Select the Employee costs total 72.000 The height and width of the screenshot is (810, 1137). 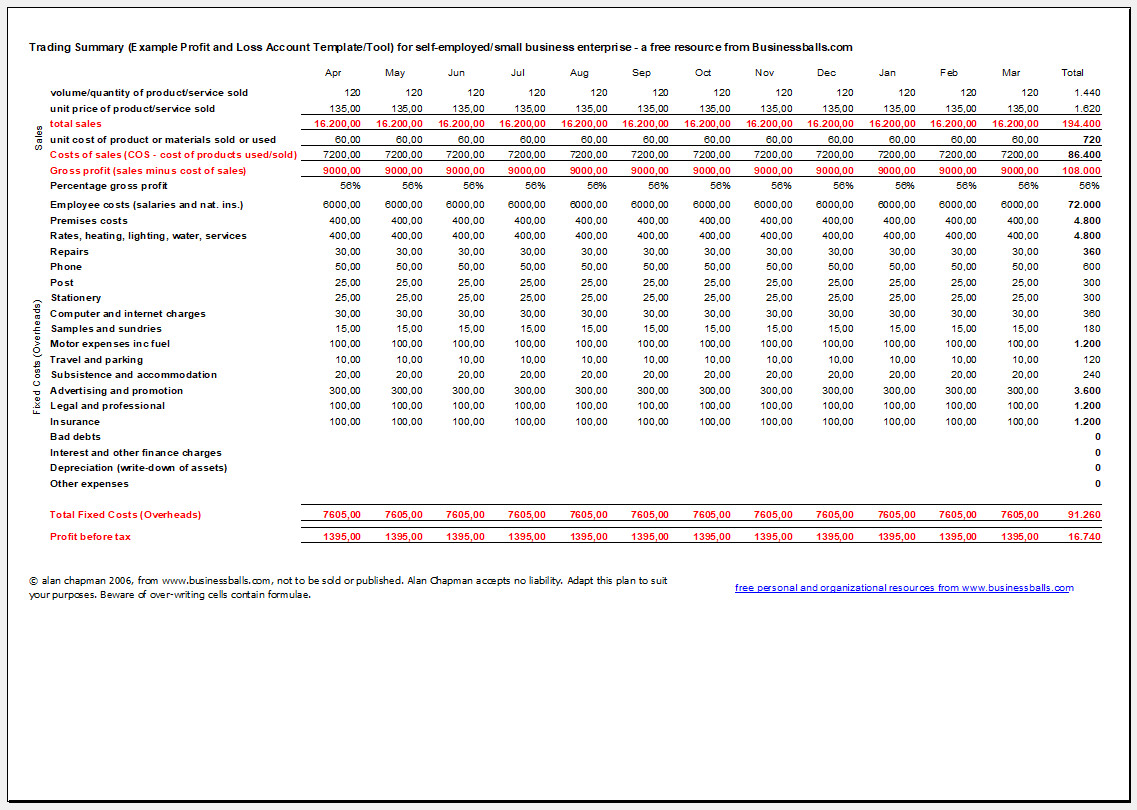point(1084,205)
